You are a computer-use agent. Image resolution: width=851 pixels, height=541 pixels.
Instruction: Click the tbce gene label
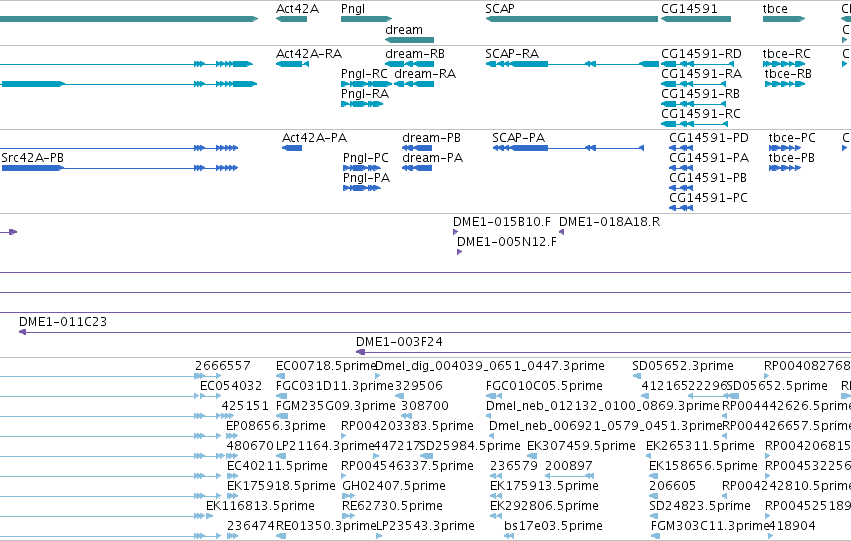[775, 9]
